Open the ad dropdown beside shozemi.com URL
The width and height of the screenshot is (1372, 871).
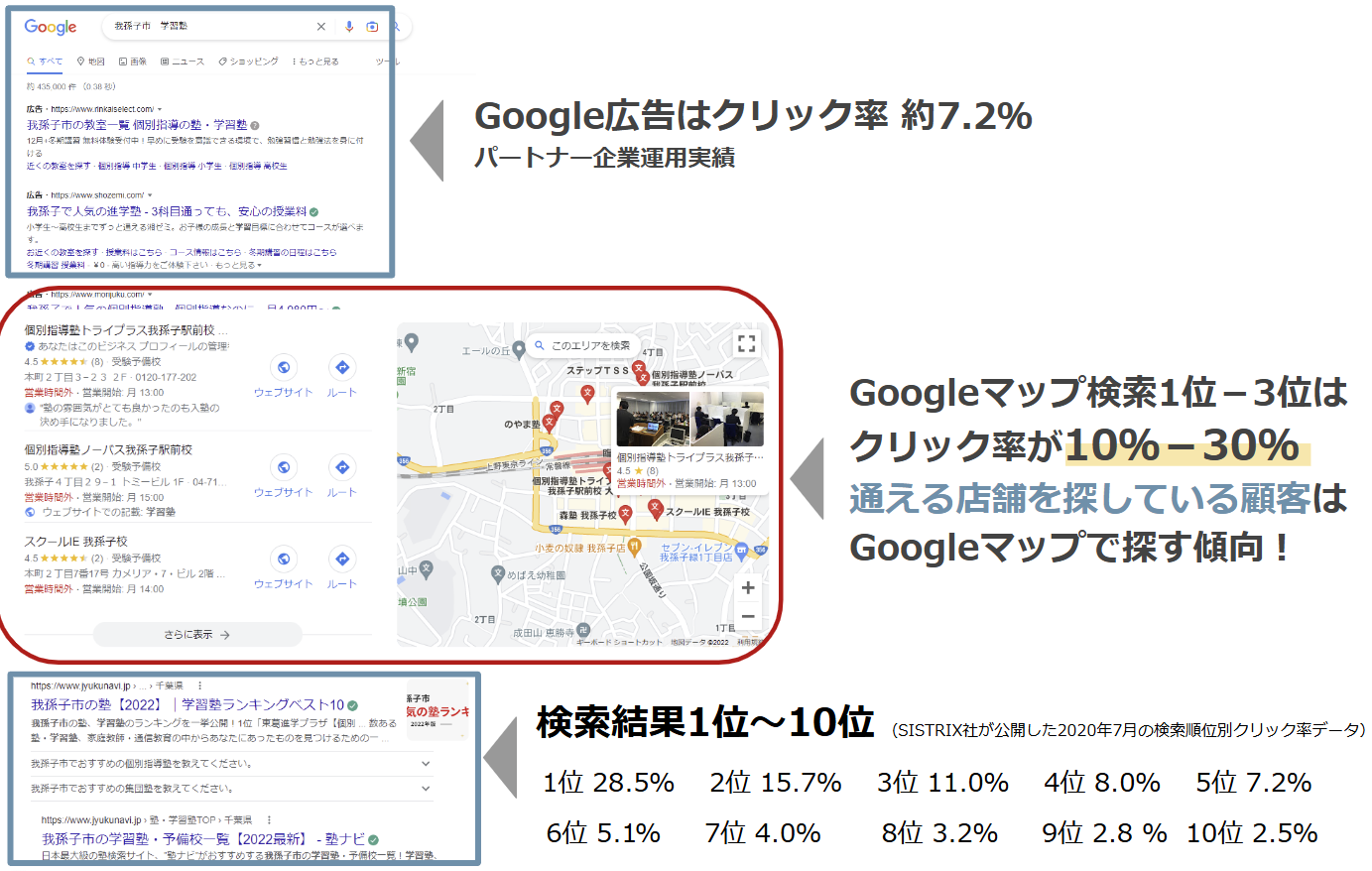point(150,195)
